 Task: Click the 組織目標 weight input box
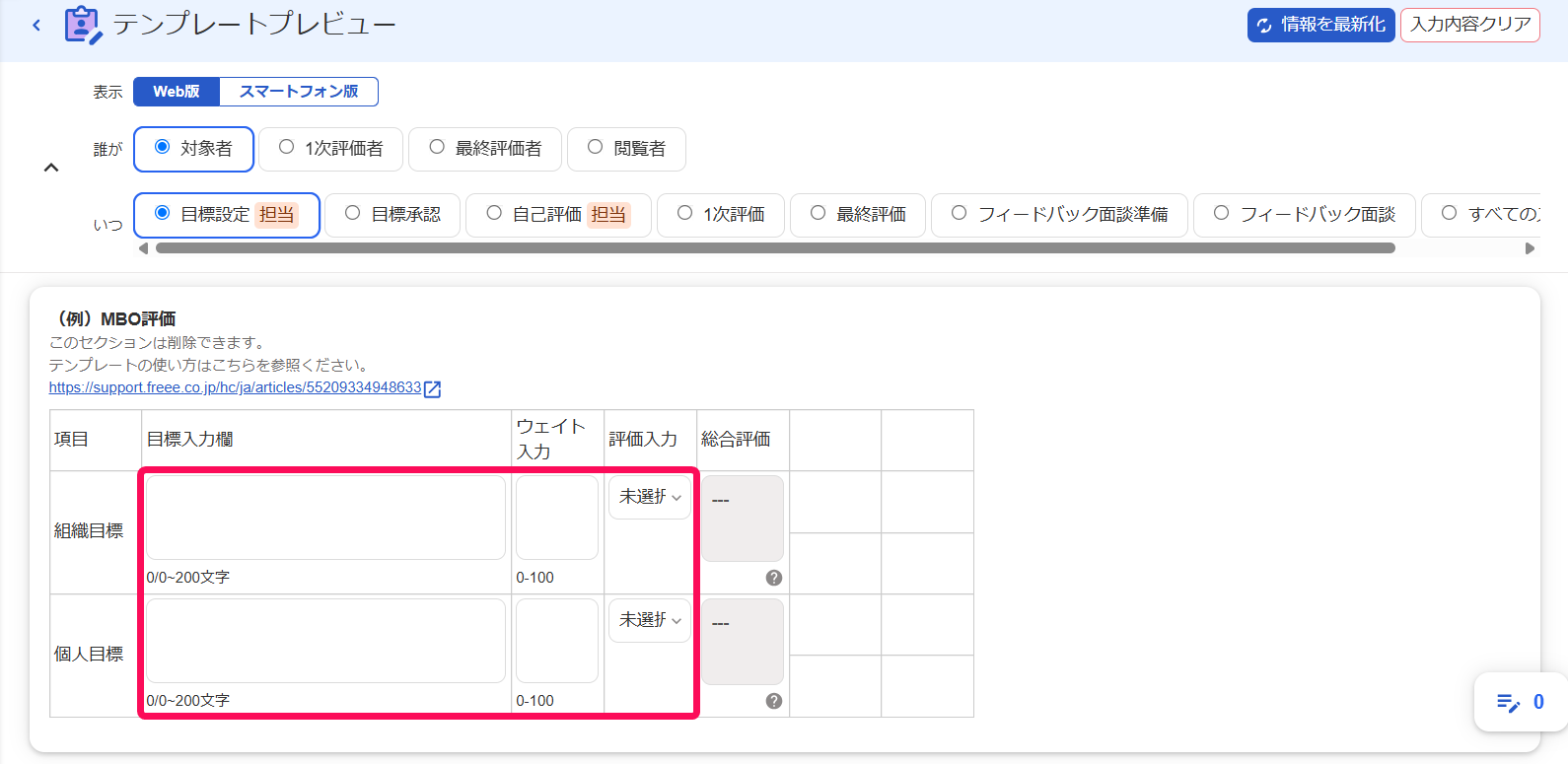(557, 519)
